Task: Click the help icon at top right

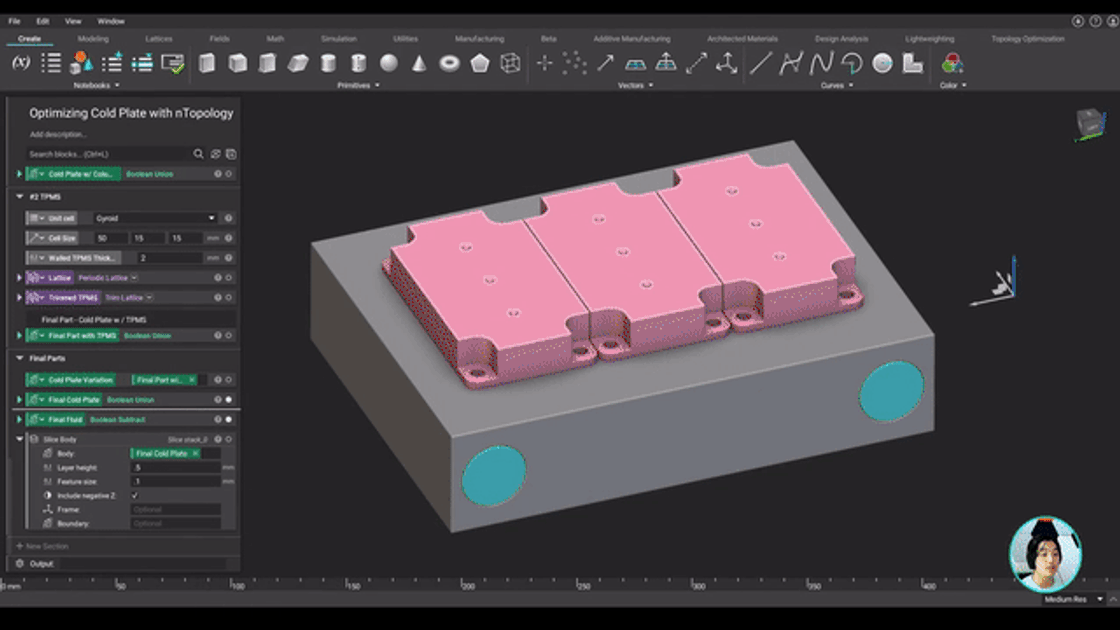Action: click(1095, 21)
